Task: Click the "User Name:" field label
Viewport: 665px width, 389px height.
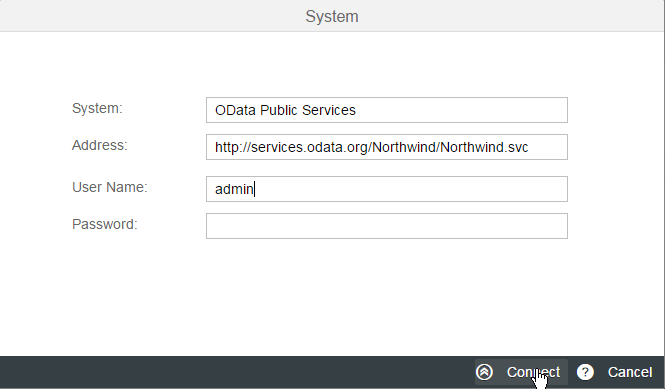Action: 110,187
